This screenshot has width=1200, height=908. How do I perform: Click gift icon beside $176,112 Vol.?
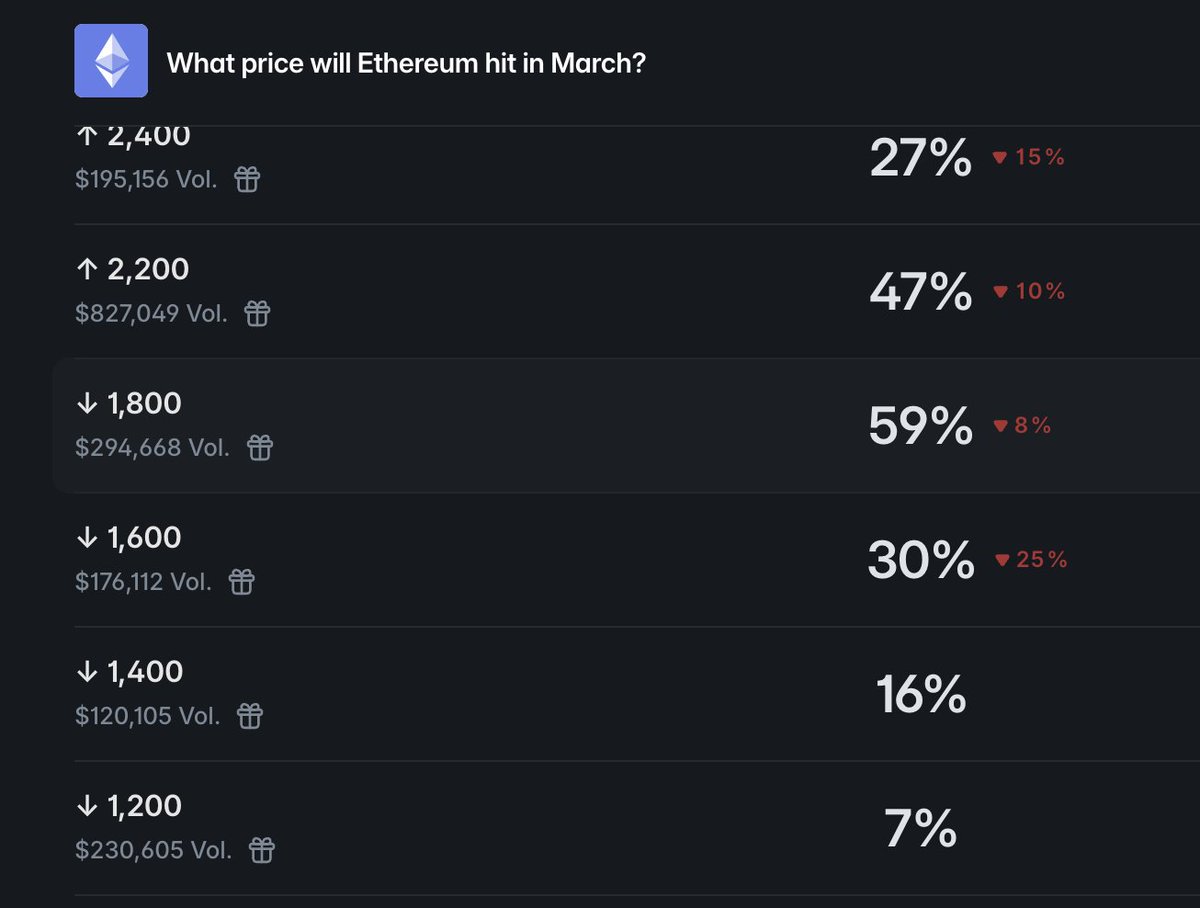[241, 582]
